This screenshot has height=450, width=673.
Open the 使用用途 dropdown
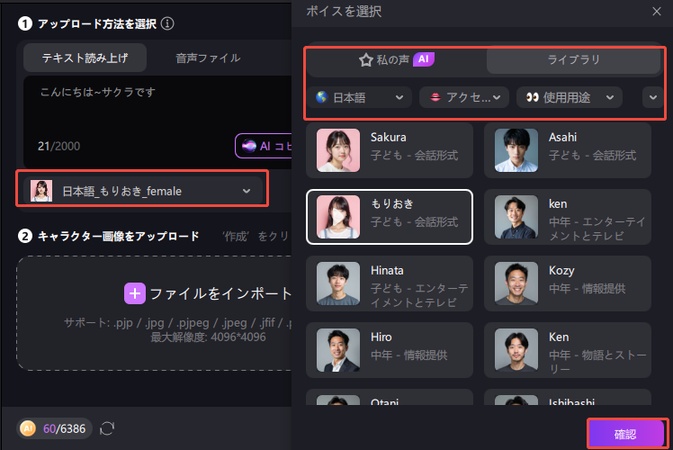coord(569,97)
